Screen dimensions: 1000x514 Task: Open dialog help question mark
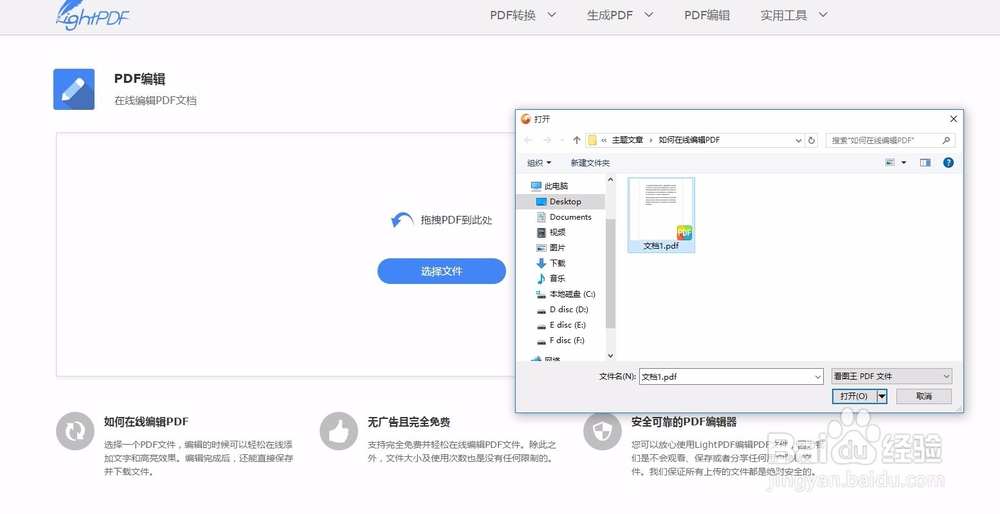pos(948,163)
